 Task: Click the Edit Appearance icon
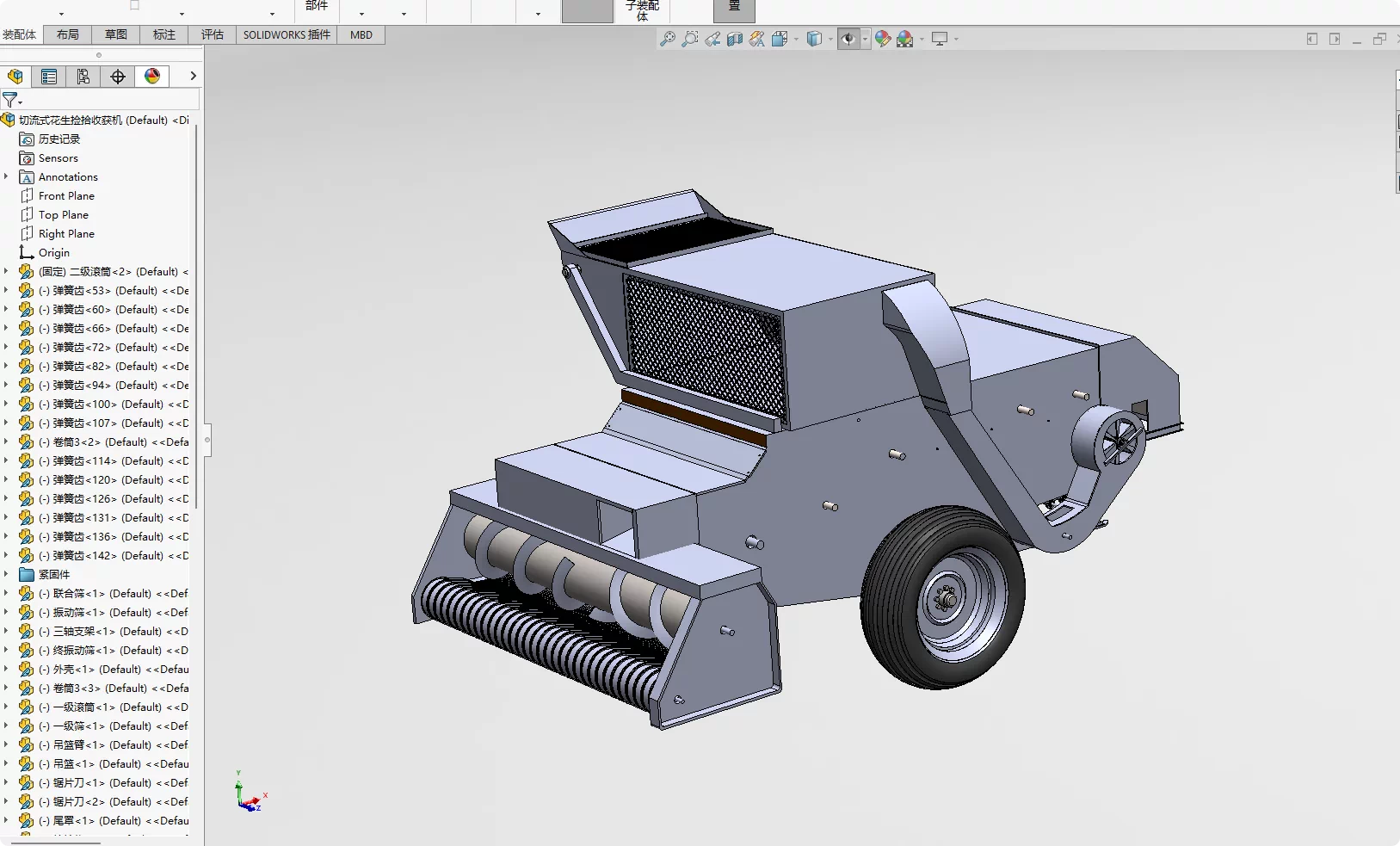click(883, 39)
